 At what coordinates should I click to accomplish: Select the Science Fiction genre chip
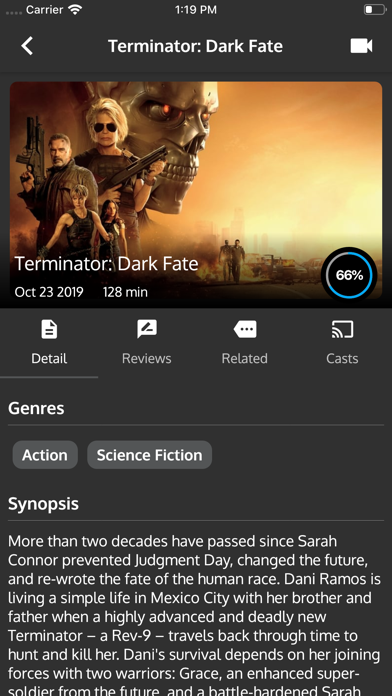150,455
